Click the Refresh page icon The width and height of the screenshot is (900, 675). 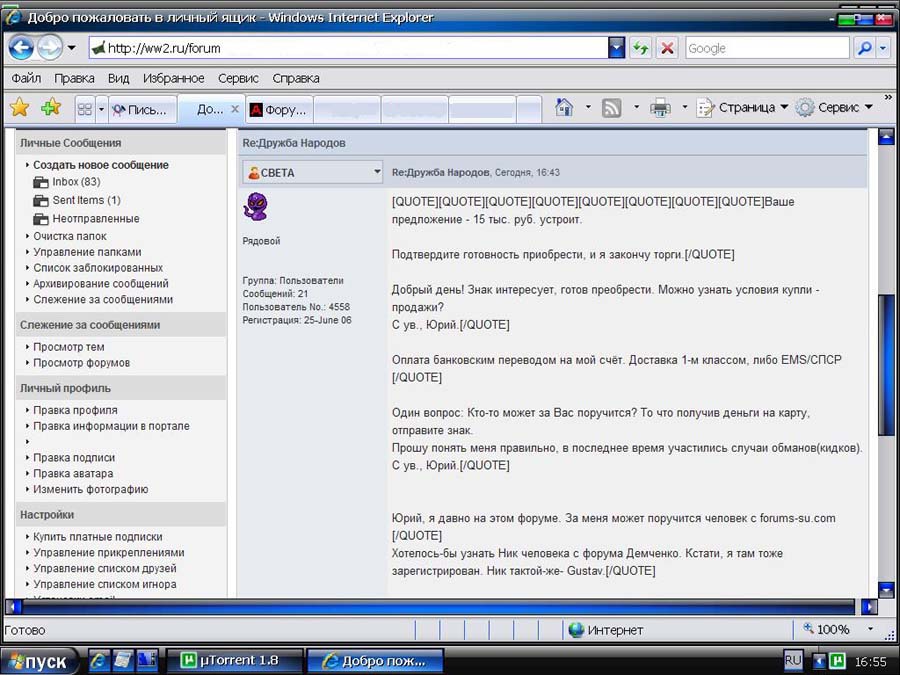(640, 48)
